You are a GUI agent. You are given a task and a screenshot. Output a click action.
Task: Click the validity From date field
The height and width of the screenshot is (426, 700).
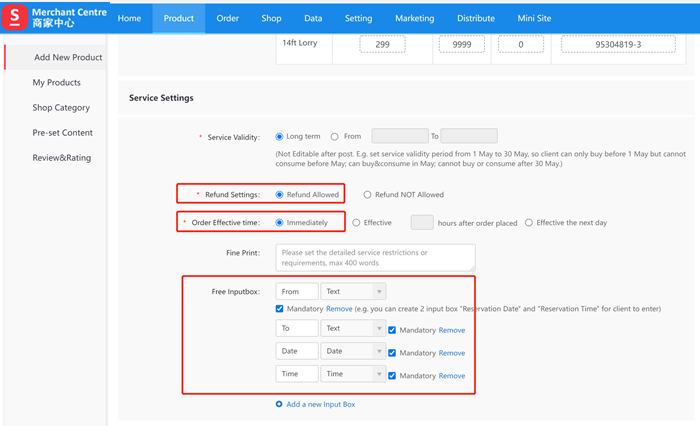pyautogui.click(x=400, y=136)
